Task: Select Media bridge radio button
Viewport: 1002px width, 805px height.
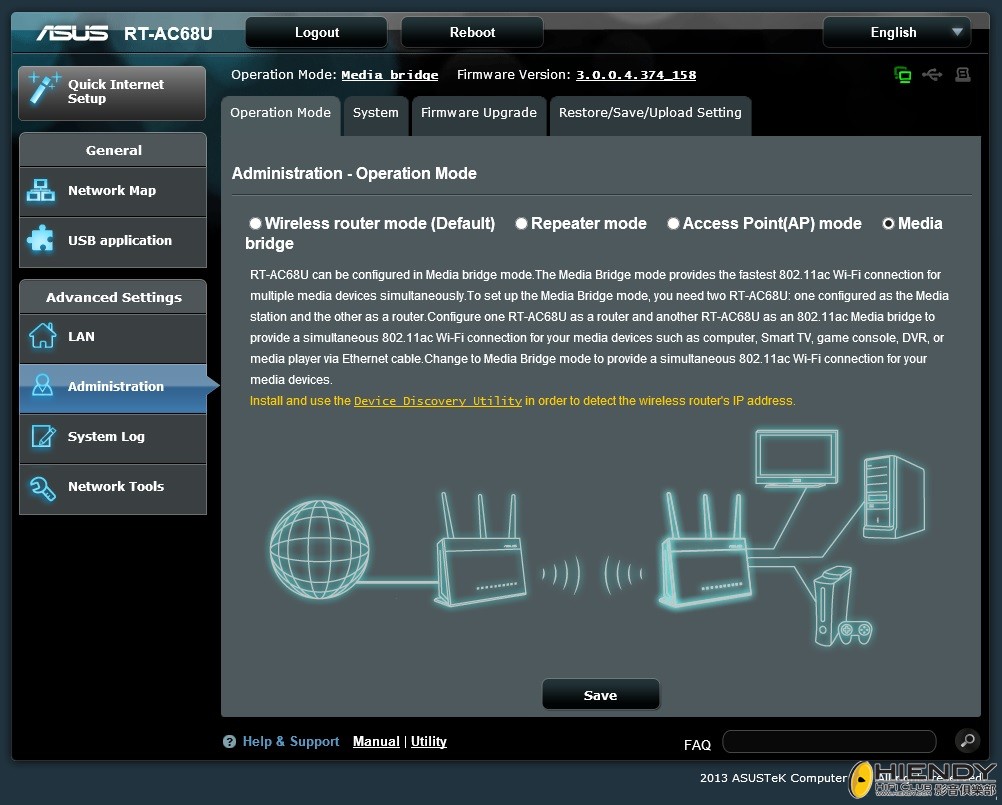Action: point(888,223)
